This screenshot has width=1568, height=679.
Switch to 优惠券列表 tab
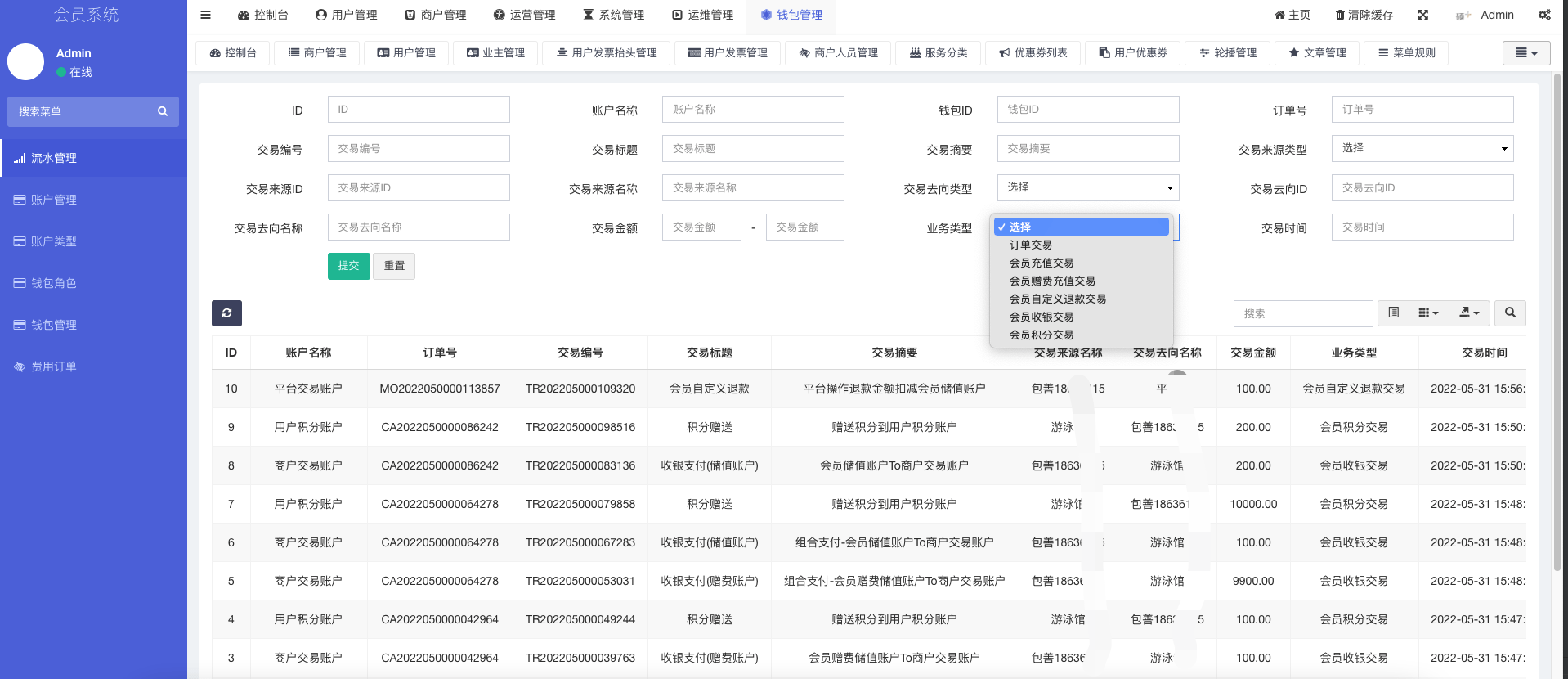click(x=1033, y=53)
